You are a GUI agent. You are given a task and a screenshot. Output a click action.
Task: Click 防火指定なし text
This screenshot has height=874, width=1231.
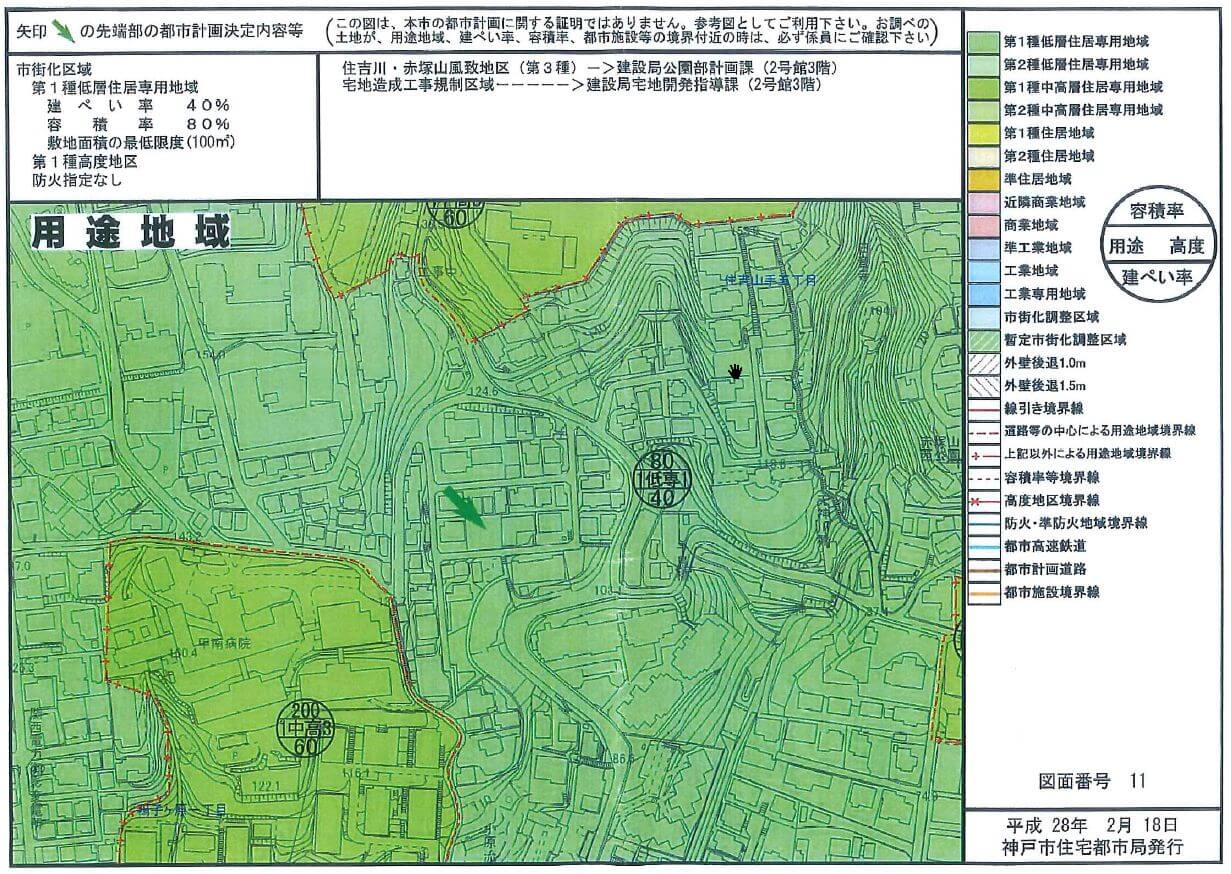(x=78, y=181)
